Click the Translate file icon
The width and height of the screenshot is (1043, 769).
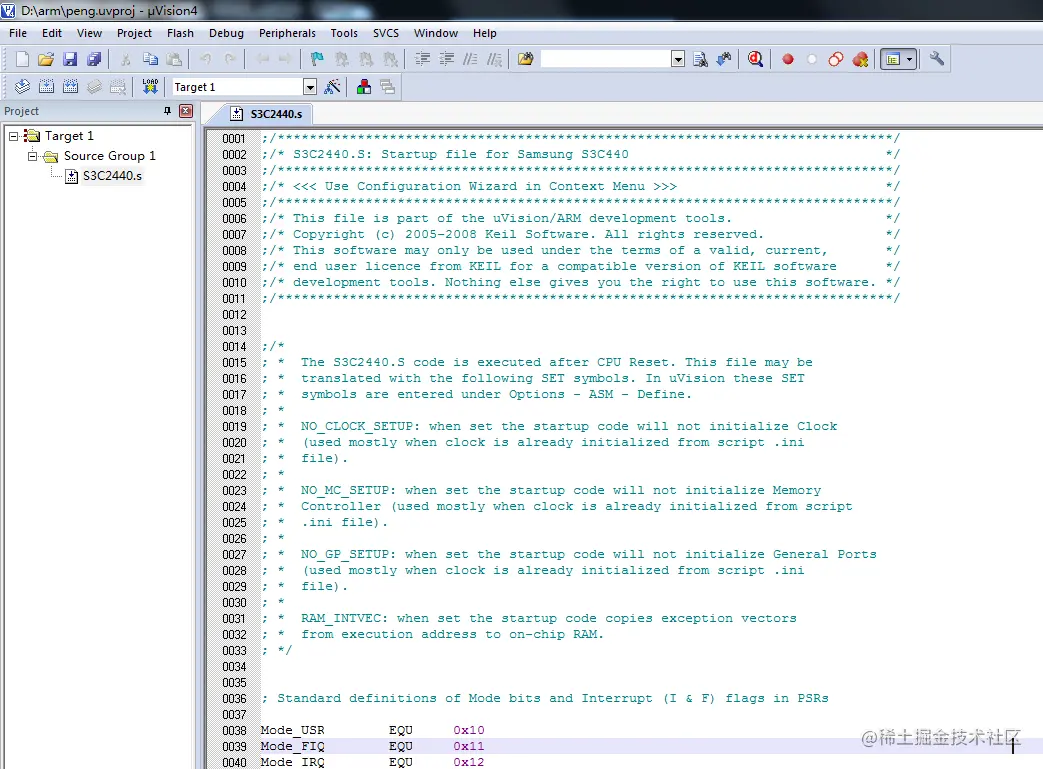click(22, 86)
